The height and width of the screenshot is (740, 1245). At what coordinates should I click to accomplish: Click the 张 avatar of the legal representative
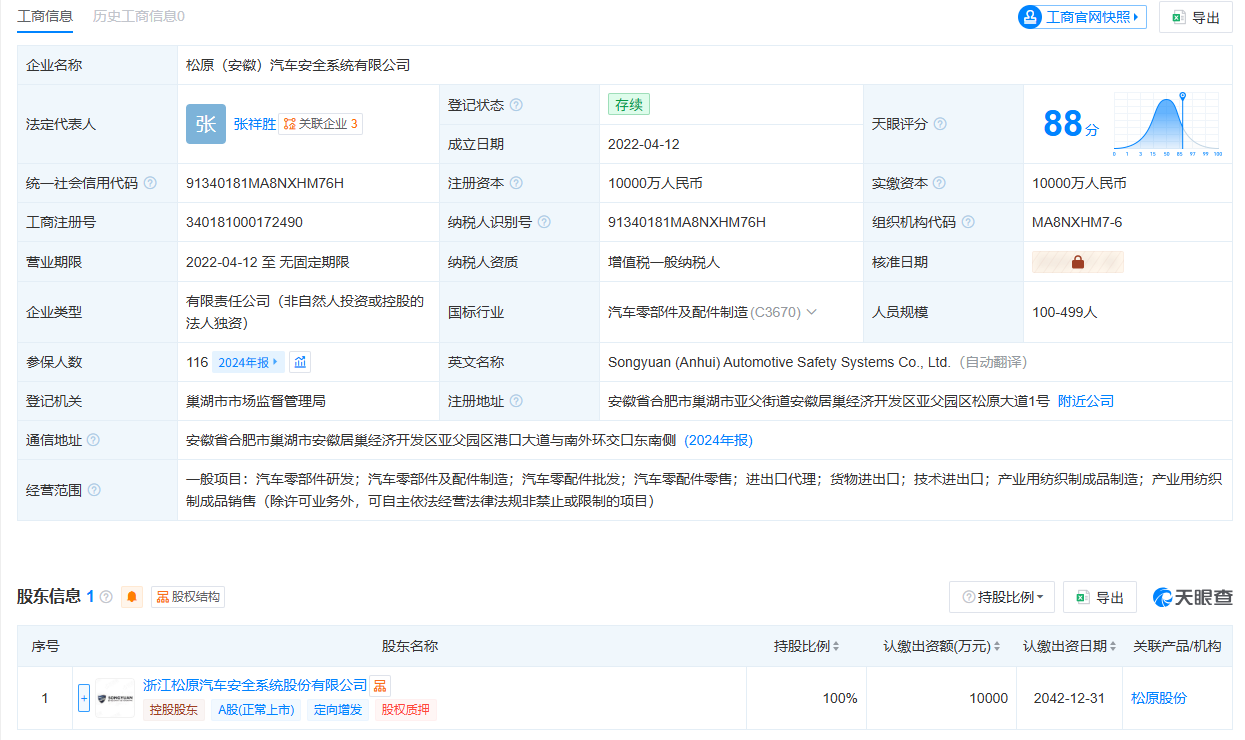tap(206, 124)
